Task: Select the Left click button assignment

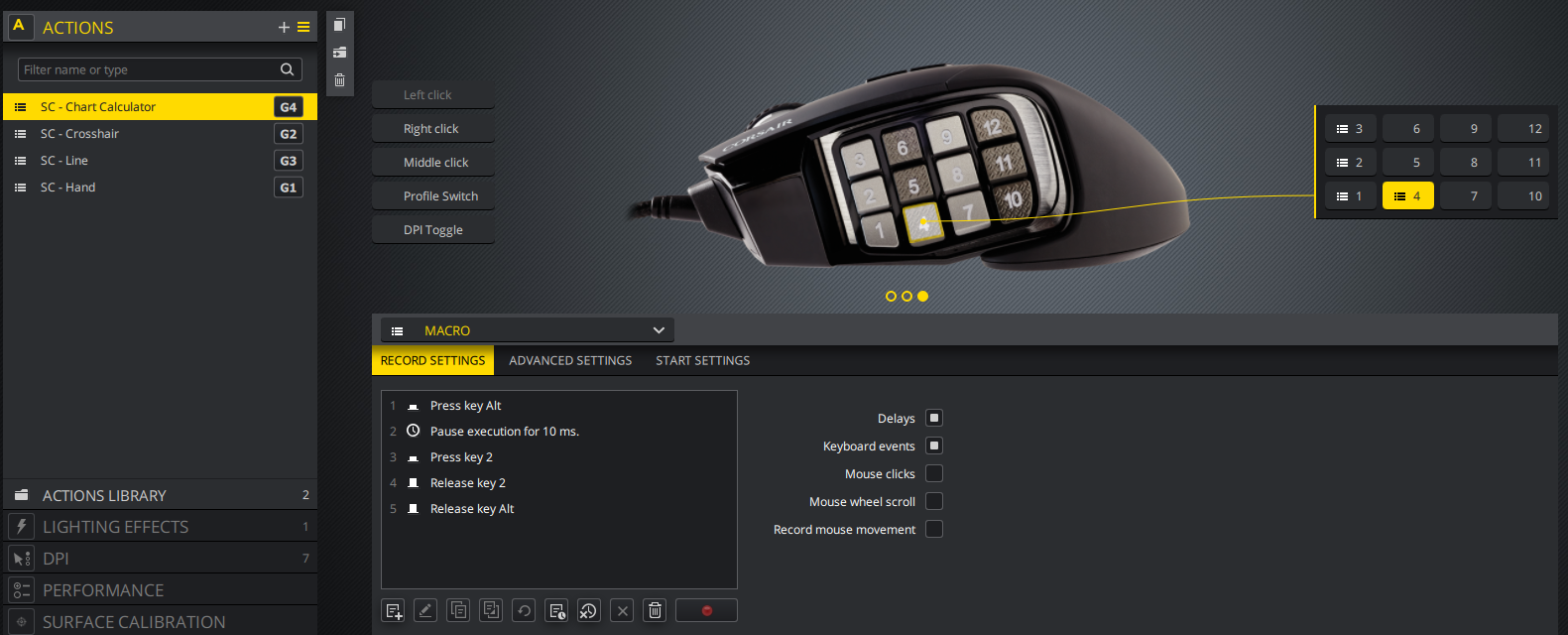Action: (x=432, y=95)
